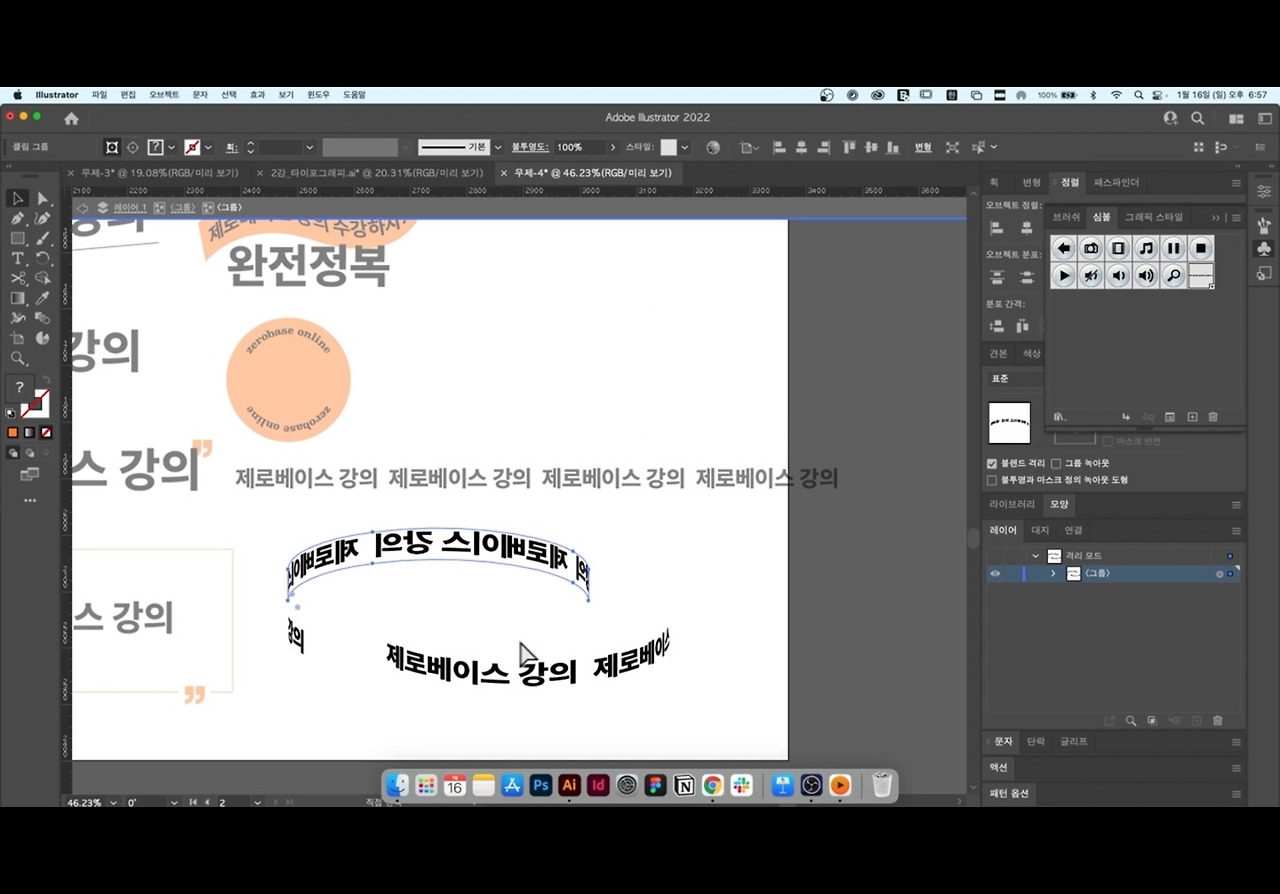Switch to the 대지 artboards tab
The height and width of the screenshot is (894, 1280).
click(1040, 530)
